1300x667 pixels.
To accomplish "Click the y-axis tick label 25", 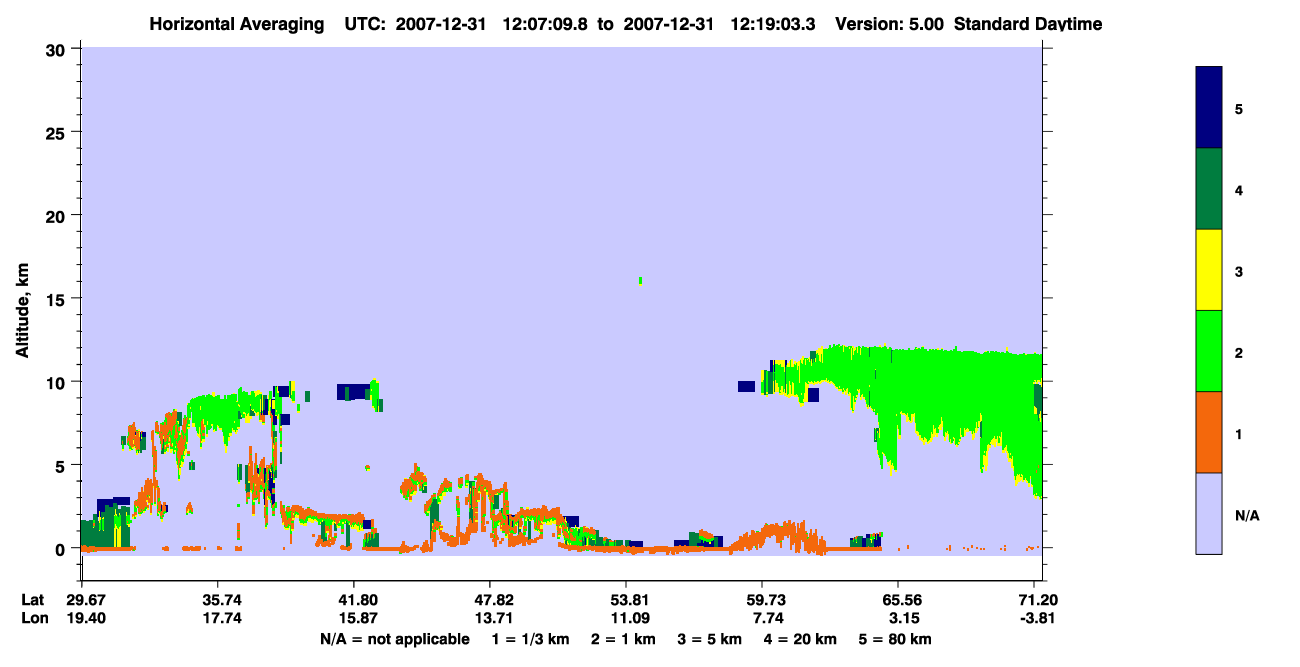I will (x=58, y=132).
